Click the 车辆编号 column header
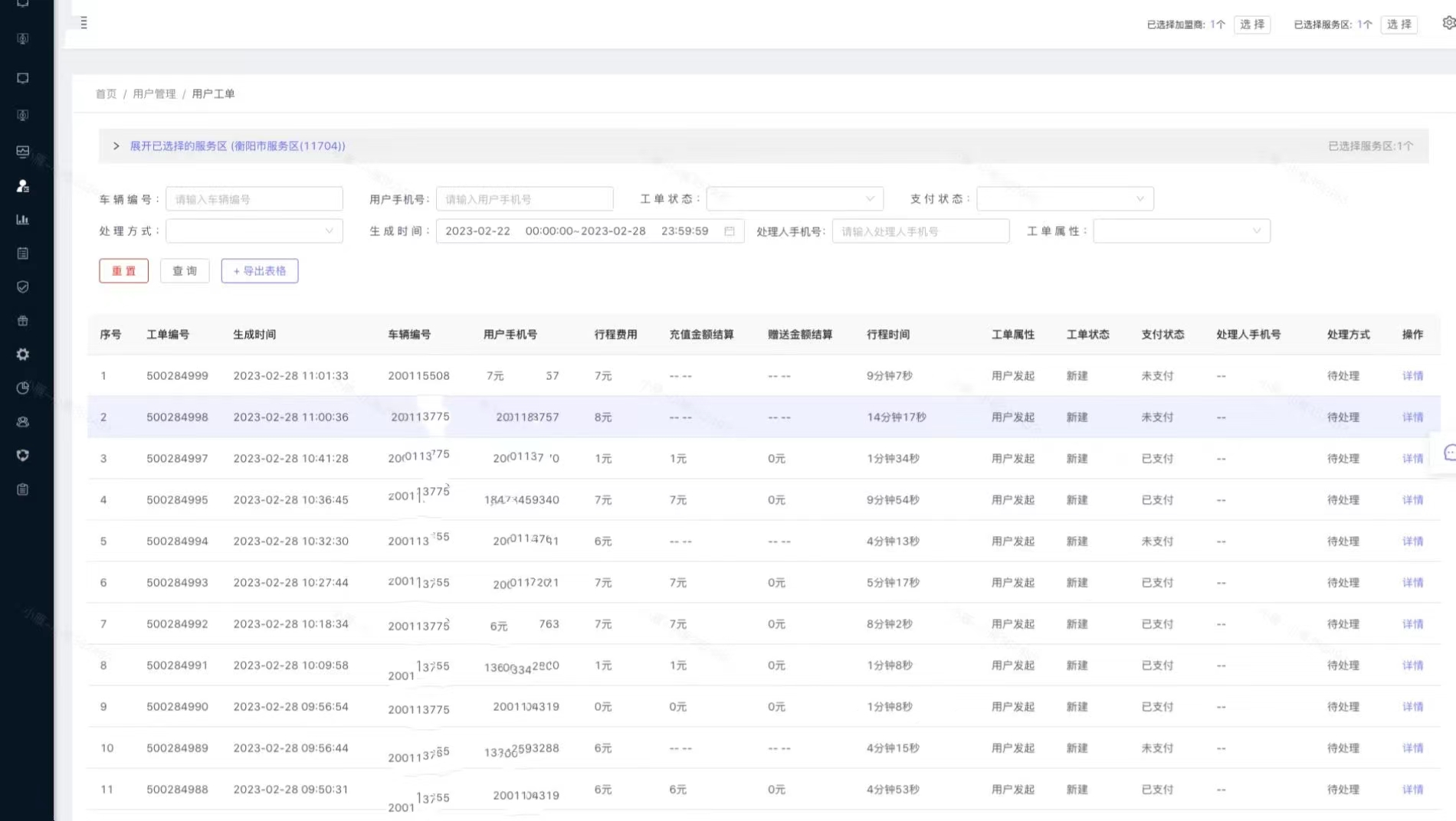Viewport: 1456px width, 821px height. coord(409,335)
